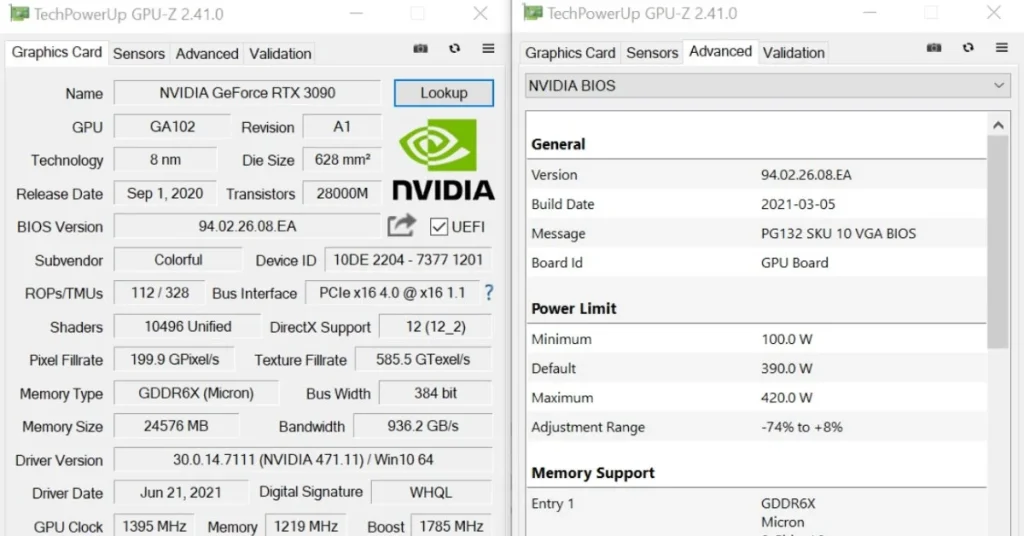NVIDIA logo in left window

pyautogui.click(x=443, y=159)
